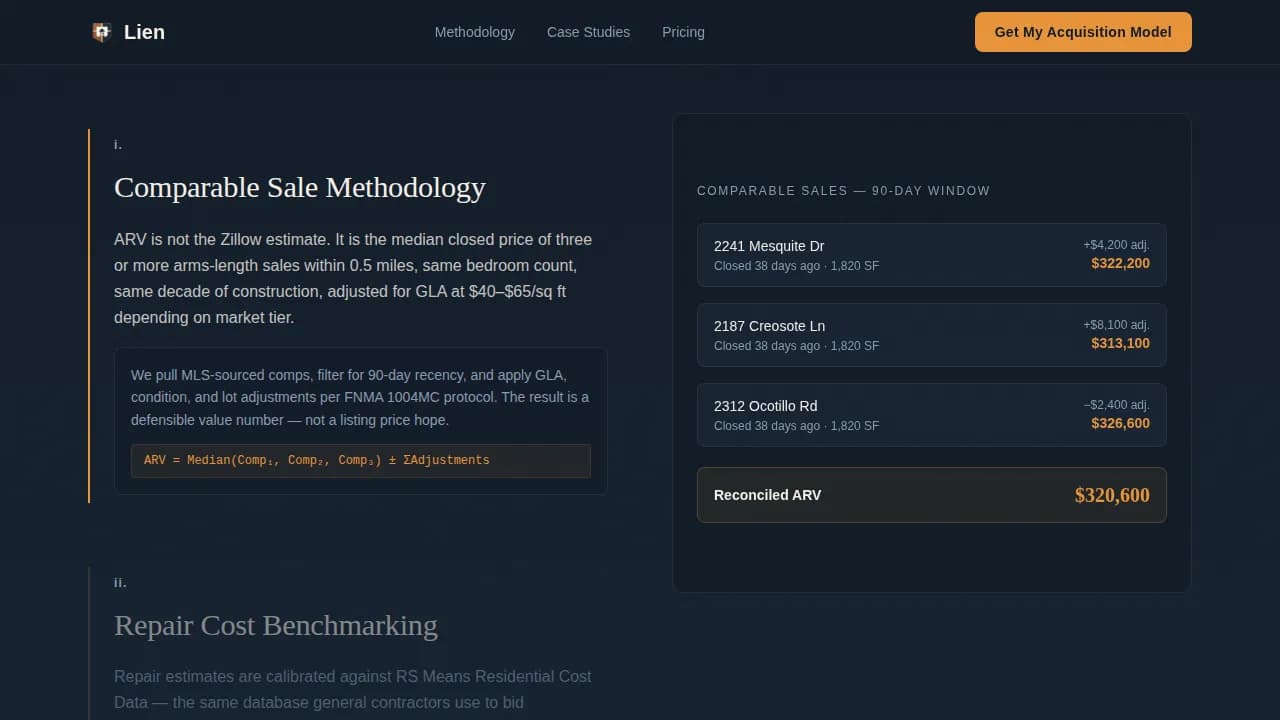Image resolution: width=1280 pixels, height=720 pixels.
Task: Click the MLS-sourced comps explanation box
Action: 361,420
